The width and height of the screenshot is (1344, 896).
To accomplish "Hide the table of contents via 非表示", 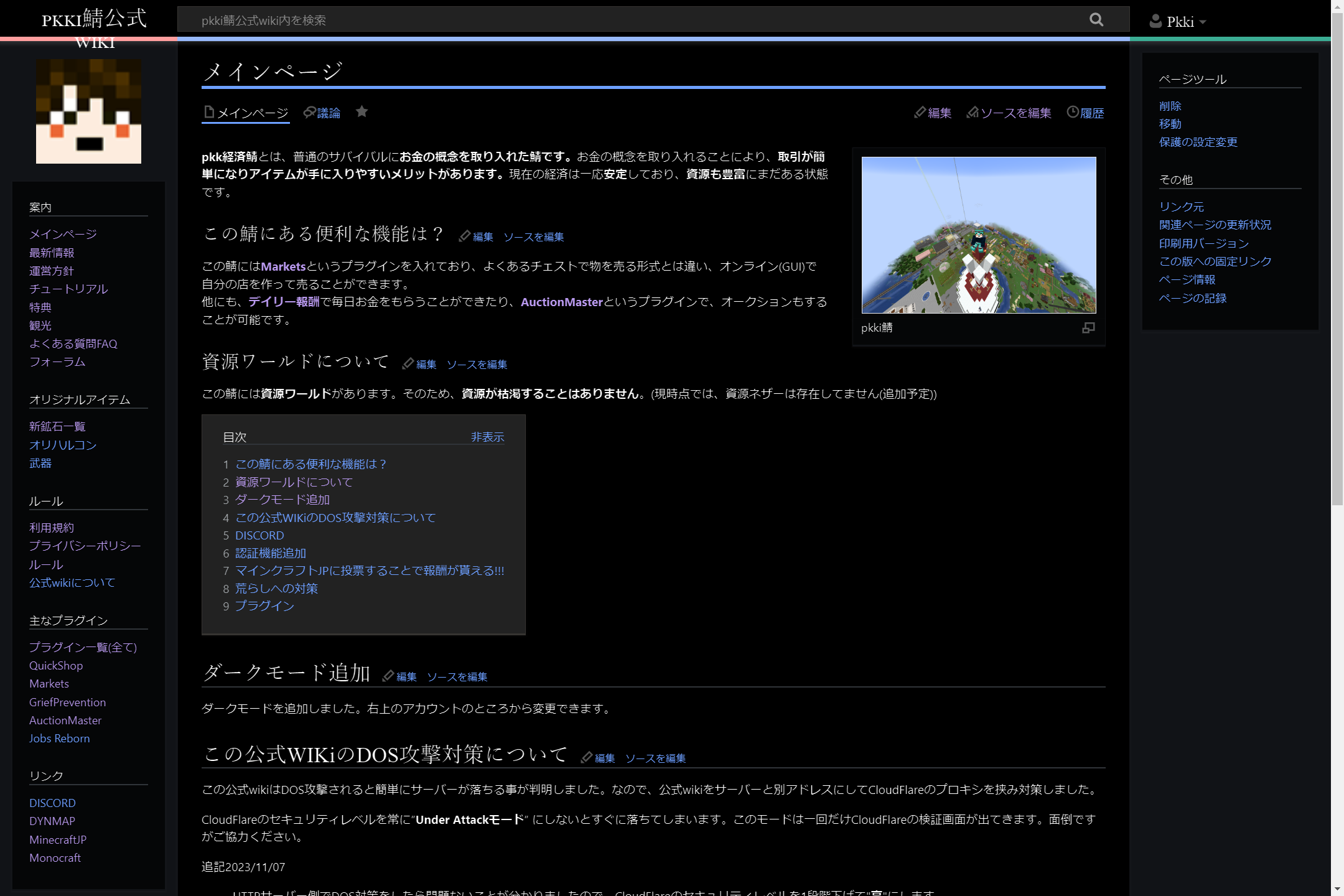I will (x=487, y=437).
